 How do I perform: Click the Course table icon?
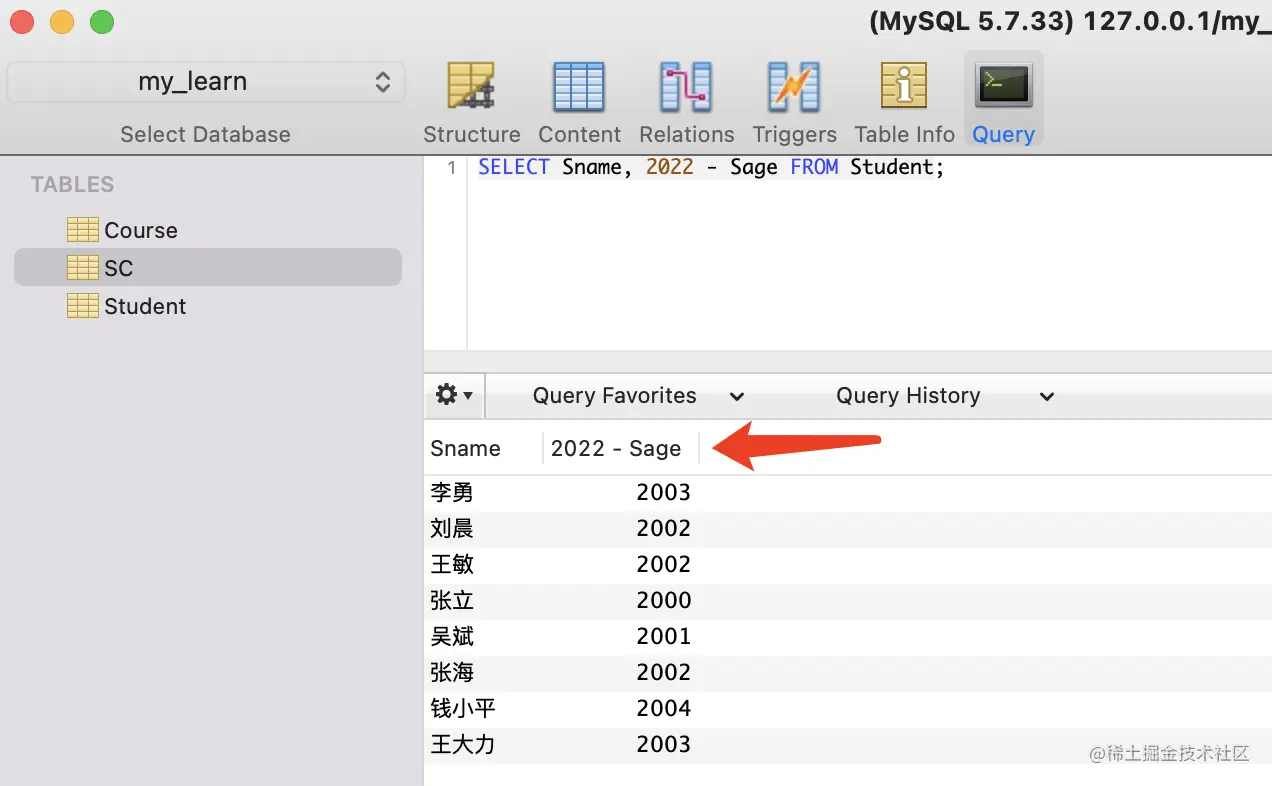coord(83,230)
